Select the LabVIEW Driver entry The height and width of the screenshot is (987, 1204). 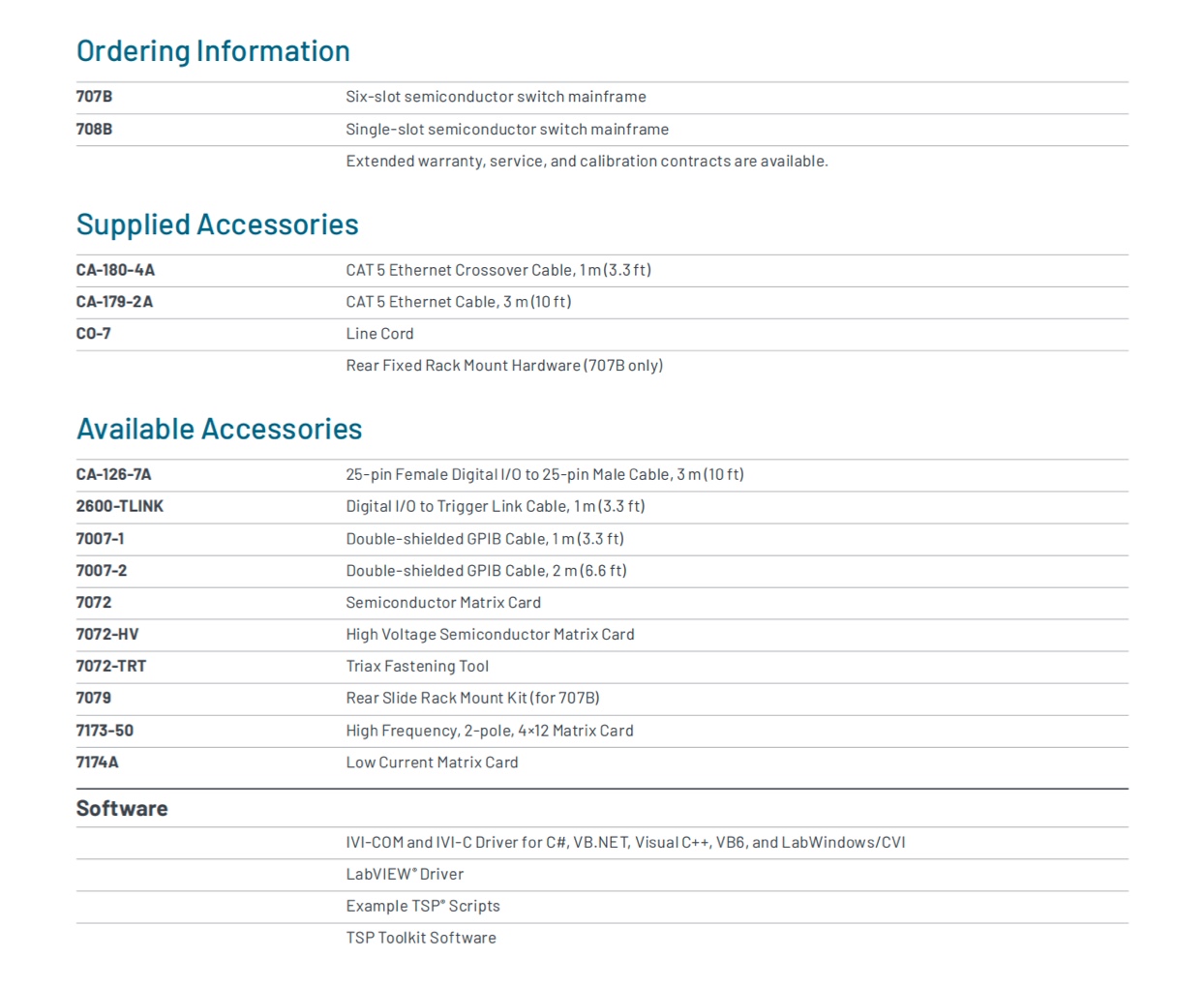tap(405, 875)
